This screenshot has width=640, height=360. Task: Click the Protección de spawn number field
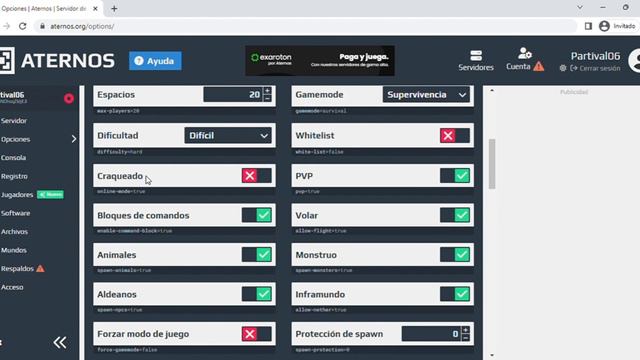click(x=431, y=334)
